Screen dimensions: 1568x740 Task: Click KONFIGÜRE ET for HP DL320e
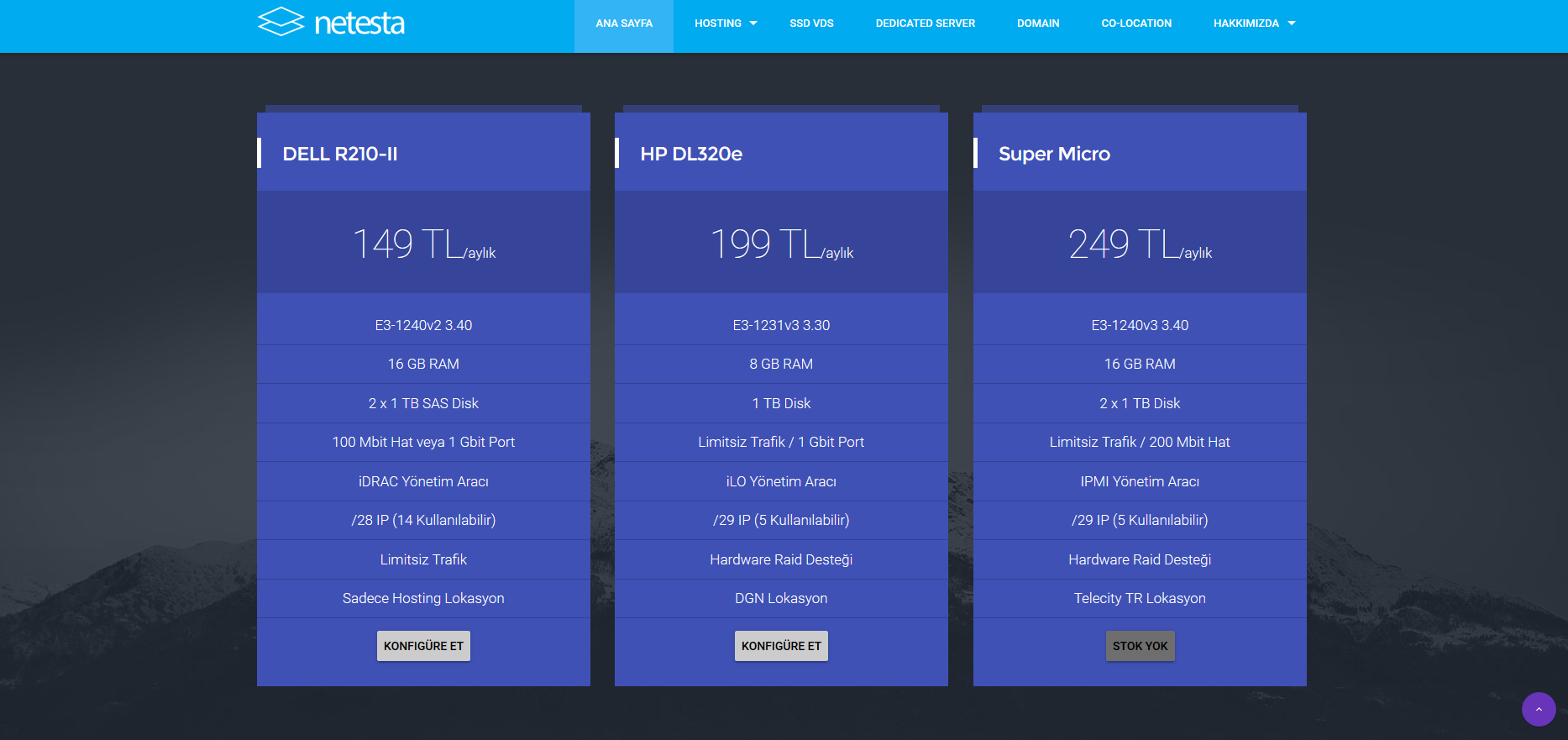[781, 646]
